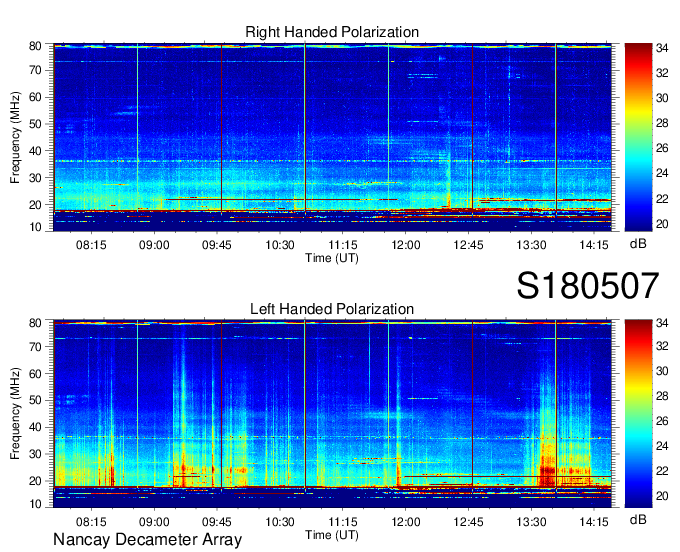Click the dB unit label under the Right Handed colorbar

(638, 244)
